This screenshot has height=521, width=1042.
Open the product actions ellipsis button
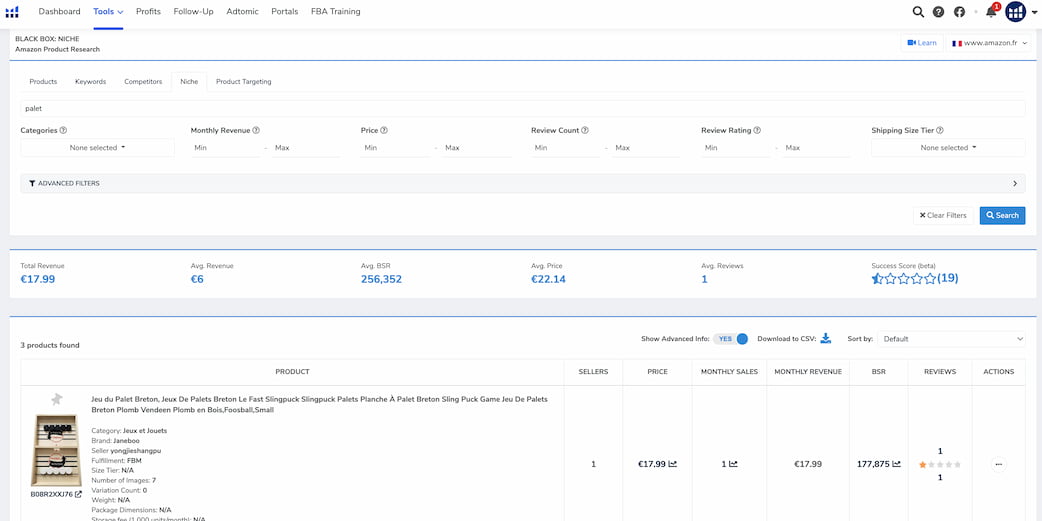[x=998, y=465]
